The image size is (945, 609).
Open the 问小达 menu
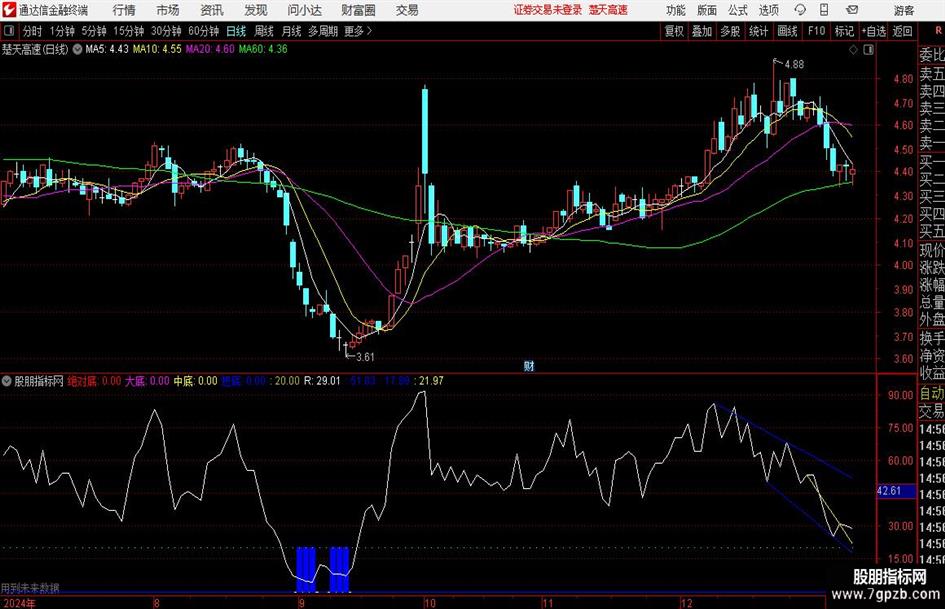pyautogui.click(x=304, y=10)
